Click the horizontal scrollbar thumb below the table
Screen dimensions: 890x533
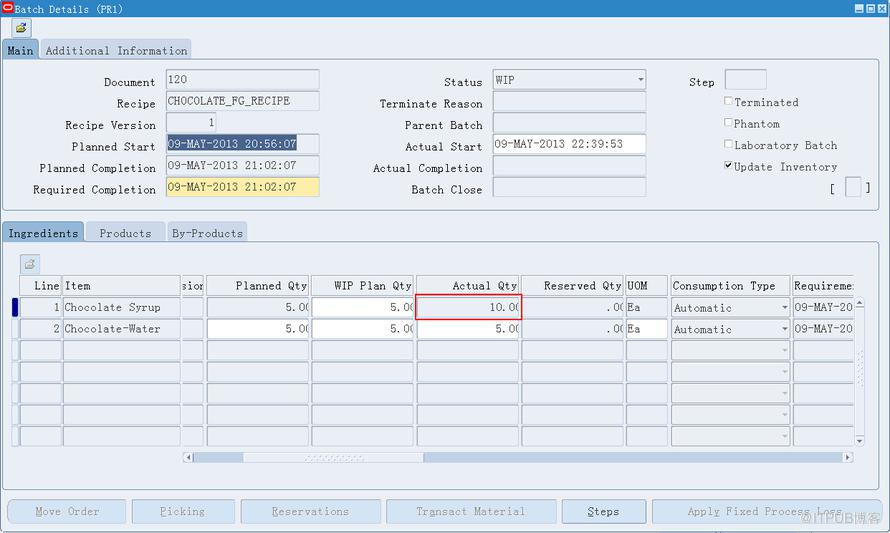[x=333, y=458]
